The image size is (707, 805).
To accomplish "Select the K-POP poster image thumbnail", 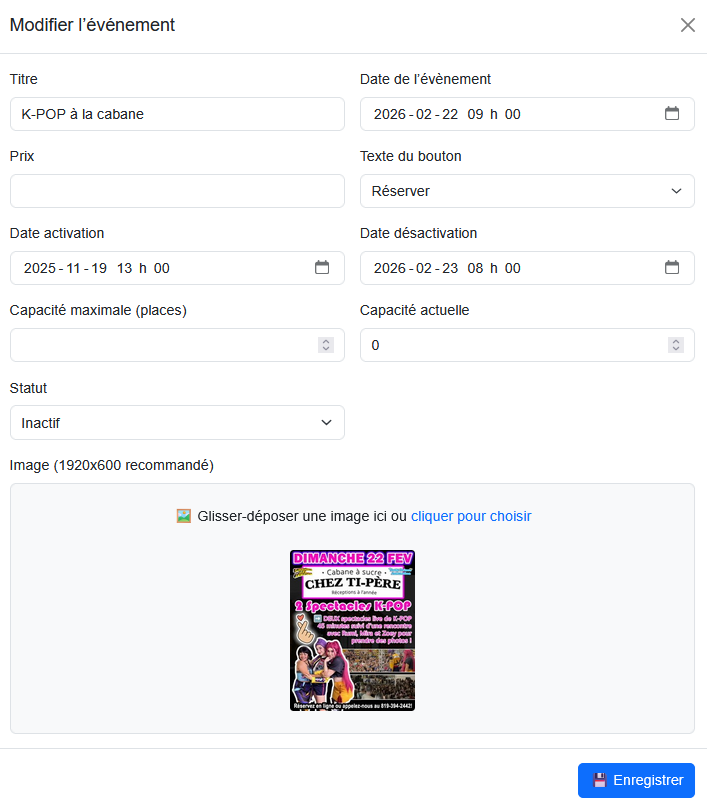I will point(352,630).
